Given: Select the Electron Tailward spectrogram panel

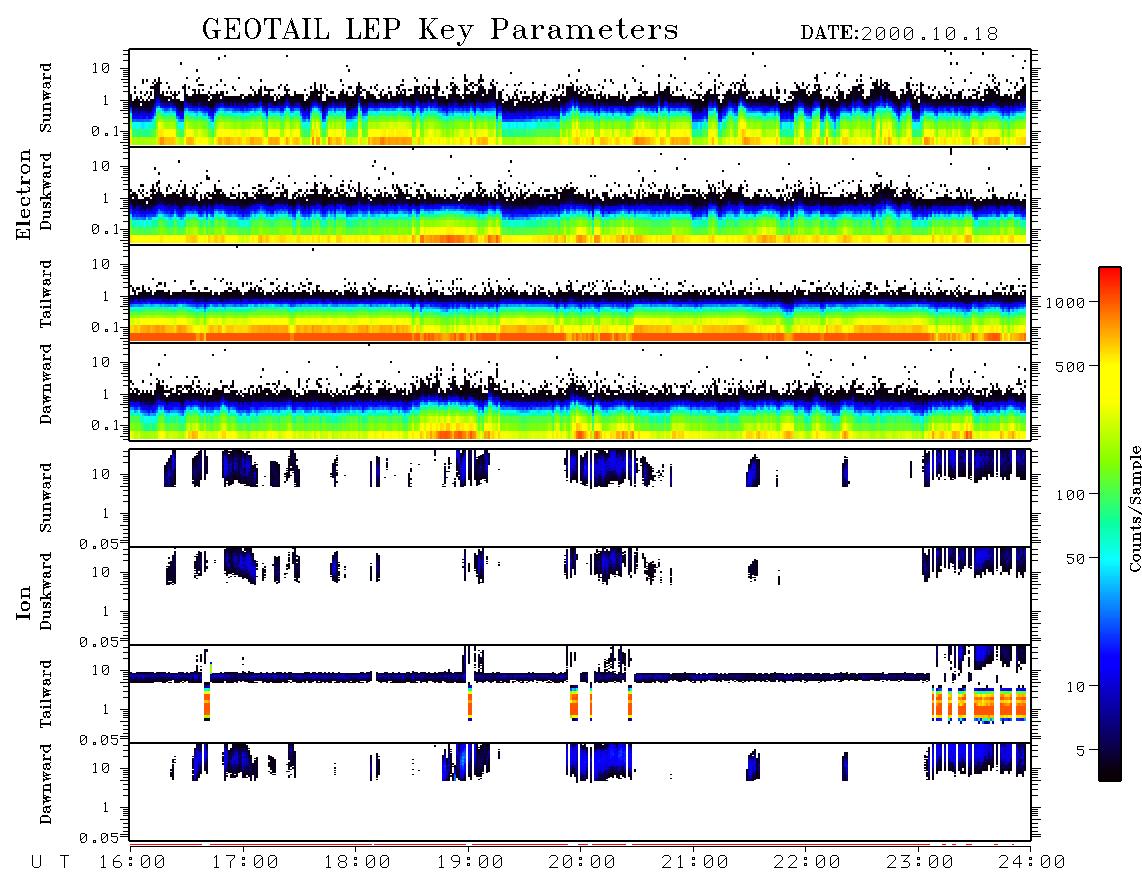Looking at the screenshot, I should [580, 294].
